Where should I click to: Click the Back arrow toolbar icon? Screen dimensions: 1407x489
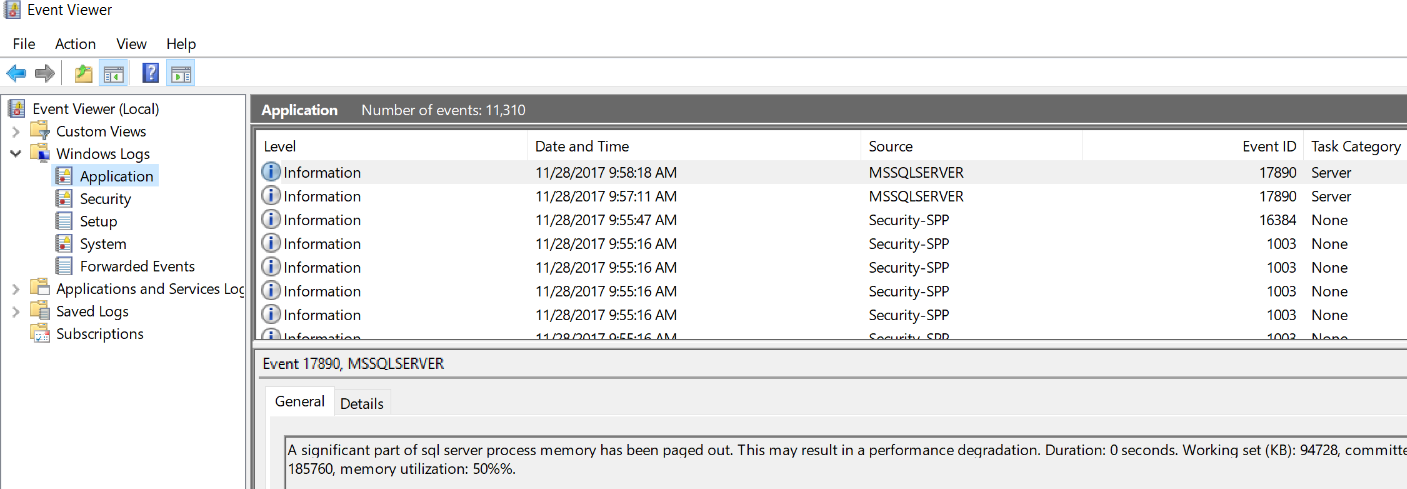pos(16,73)
